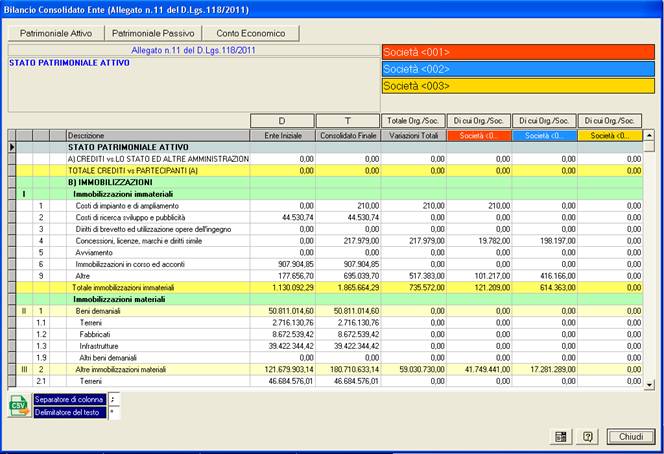Click Separatore di colonna label

[x=69, y=399]
